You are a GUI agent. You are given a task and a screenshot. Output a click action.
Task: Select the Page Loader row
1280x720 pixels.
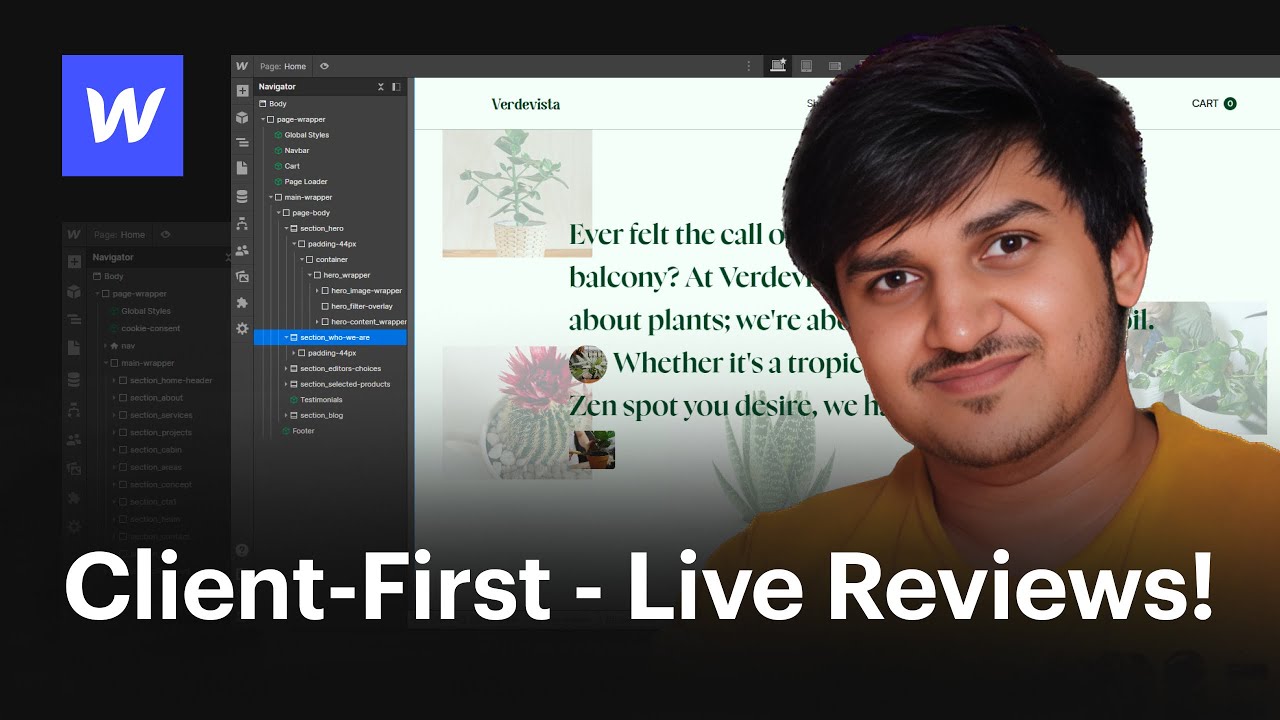coord(330,182)
